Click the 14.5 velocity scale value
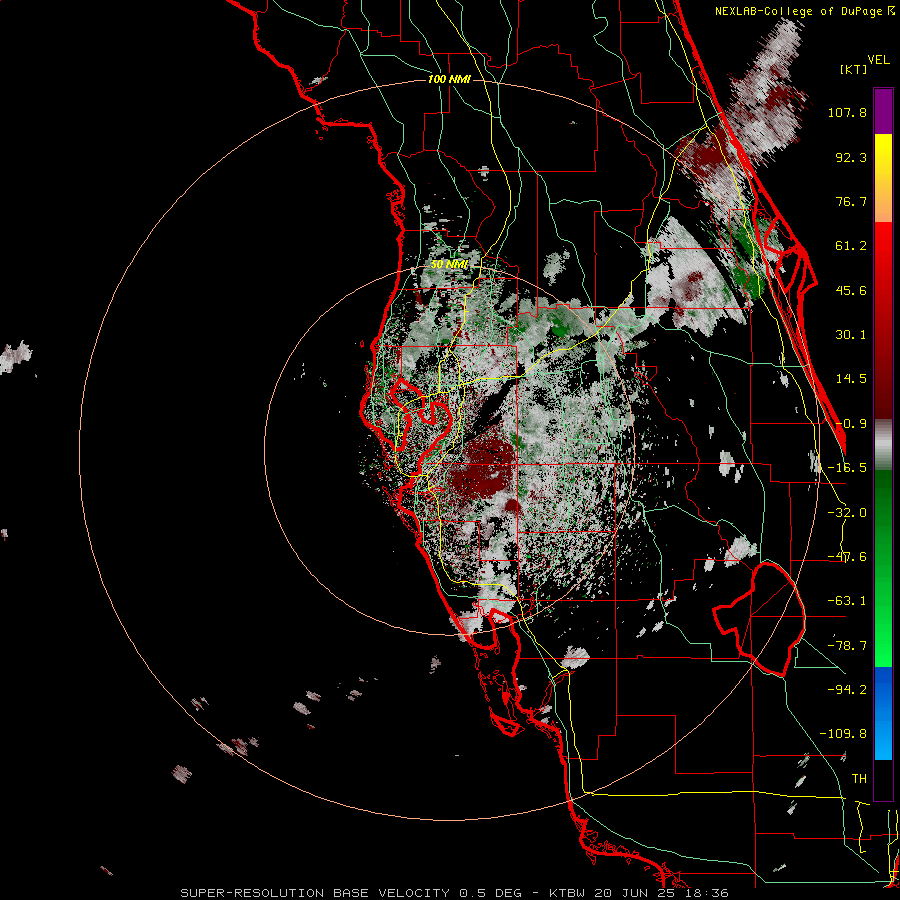Image resolution: width=900 pixels, height=900 pixels. pos(851,379)
